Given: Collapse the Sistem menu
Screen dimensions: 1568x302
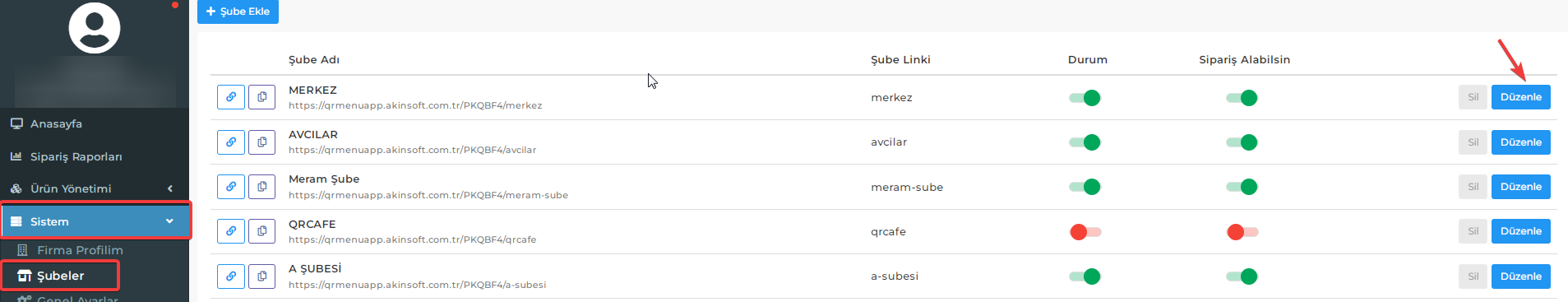Looking at the screenshot, I should (95, 221).
